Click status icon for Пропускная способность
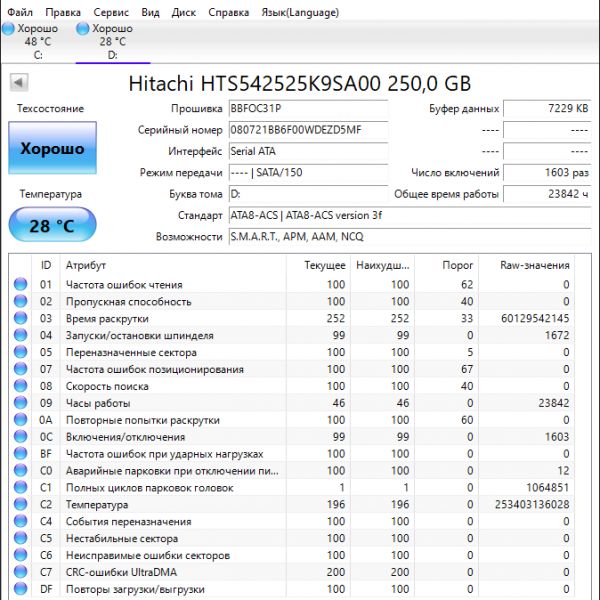 click(20, 301)
